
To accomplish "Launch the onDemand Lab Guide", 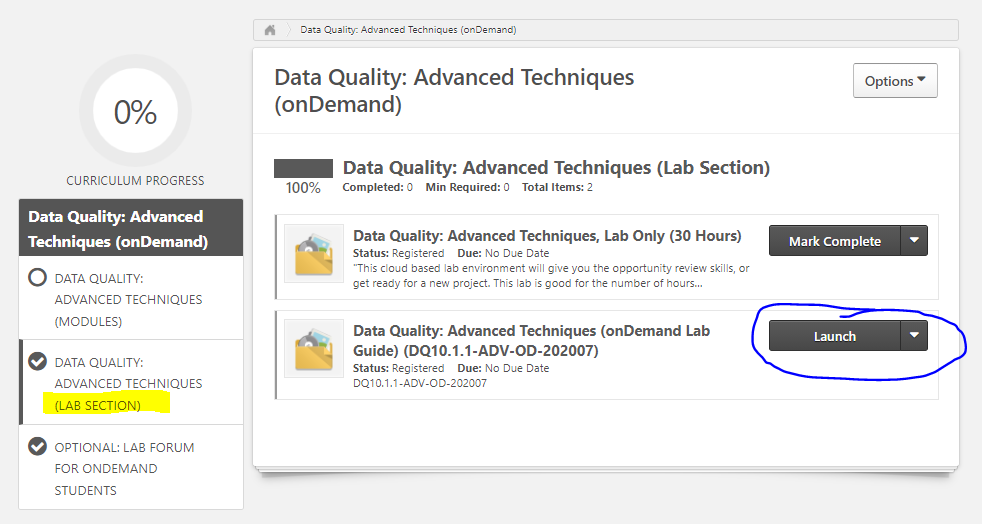I will [x=834, y=336].
